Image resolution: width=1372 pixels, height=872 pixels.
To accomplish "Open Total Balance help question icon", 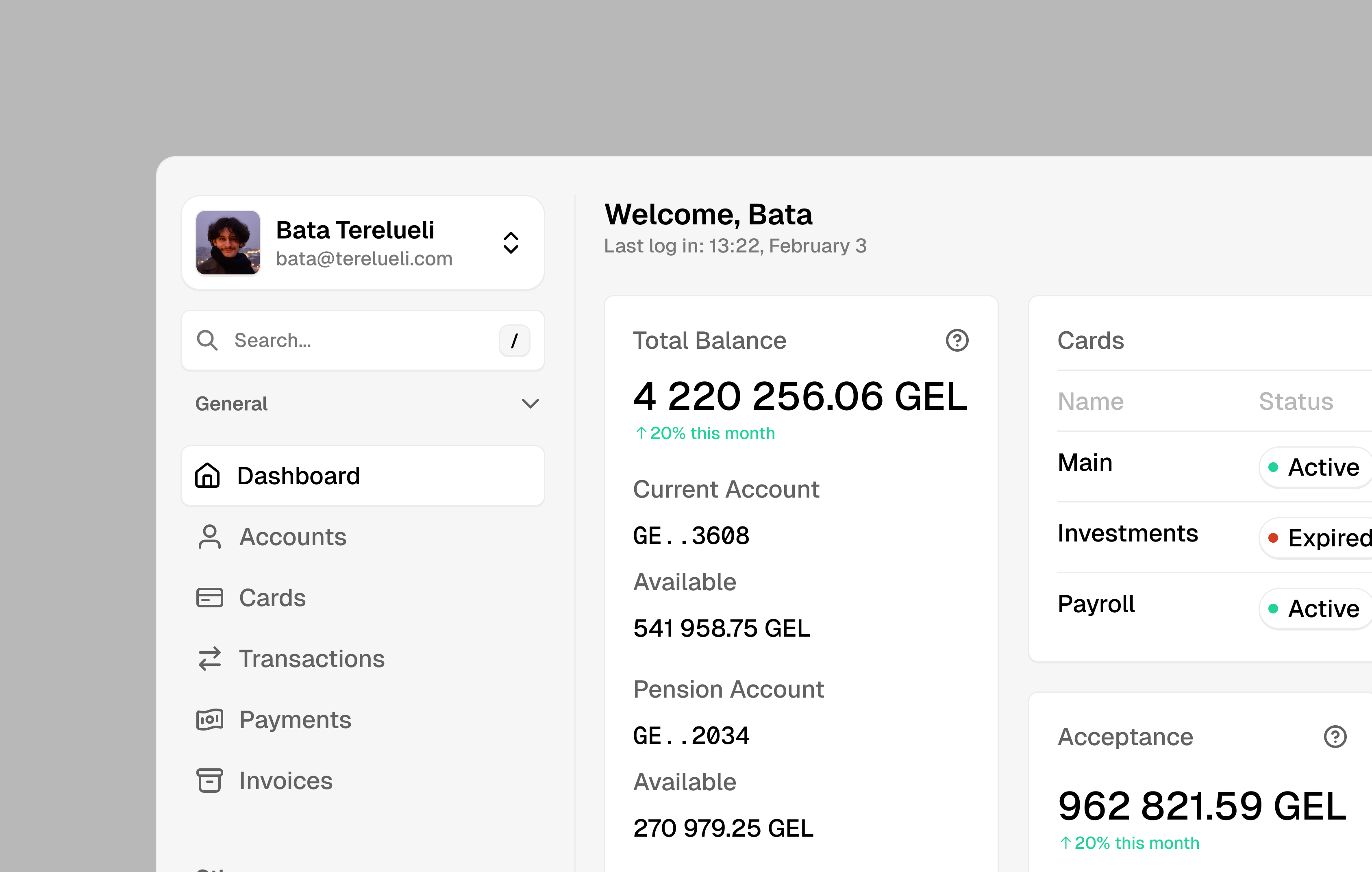I will 957,340.
